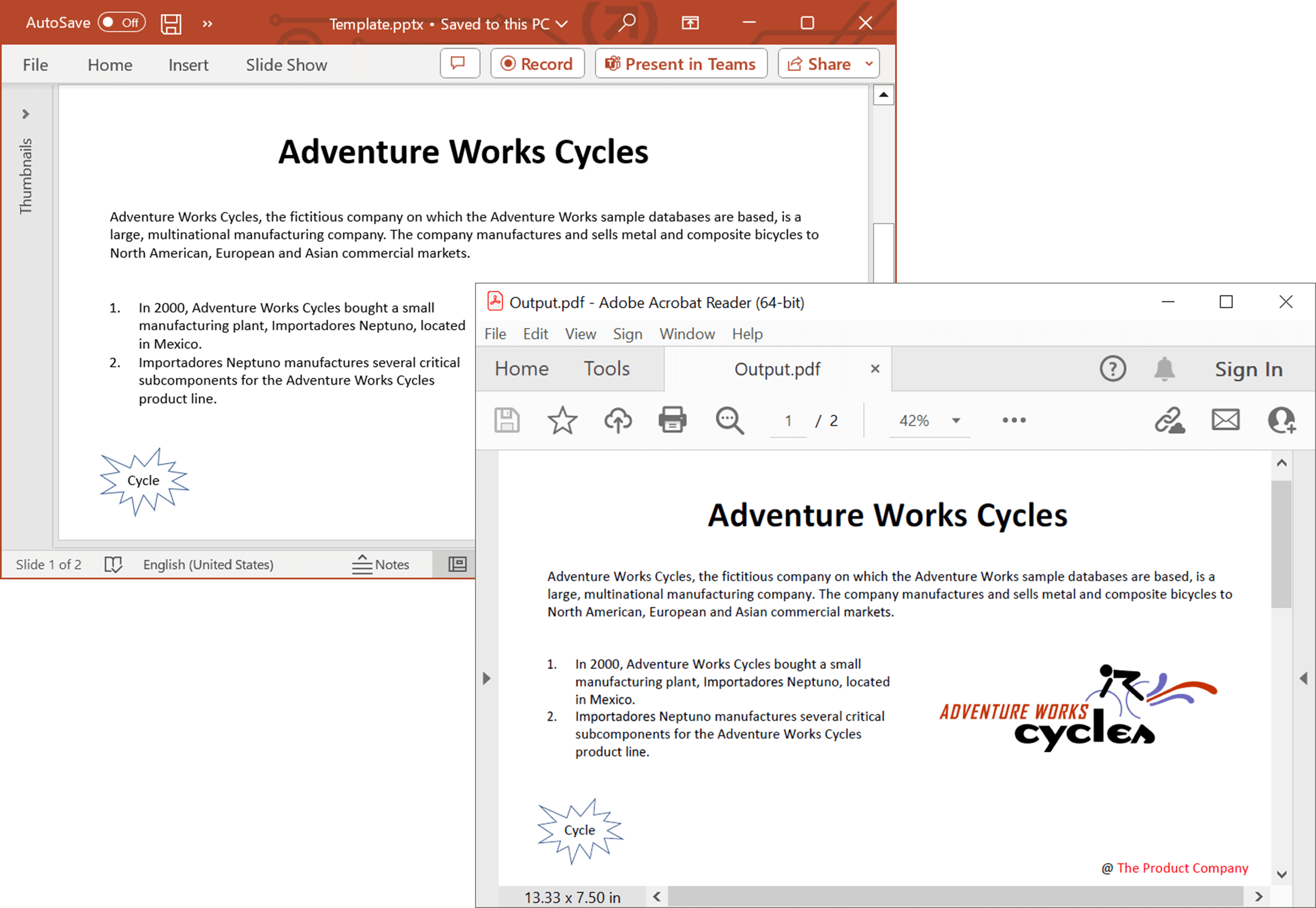Open the Share dropdown in PowerPoint
The width and height of the screenshot is (1316, 908).
pos(869,63)
